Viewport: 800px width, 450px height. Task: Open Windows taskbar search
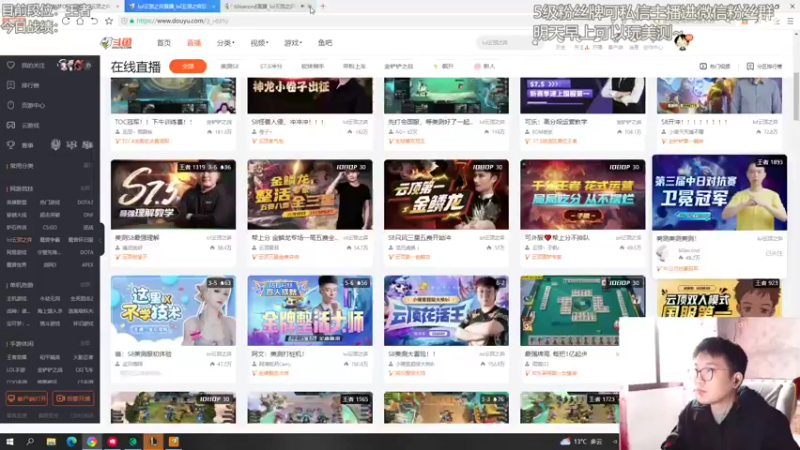(x=30, y=441)
